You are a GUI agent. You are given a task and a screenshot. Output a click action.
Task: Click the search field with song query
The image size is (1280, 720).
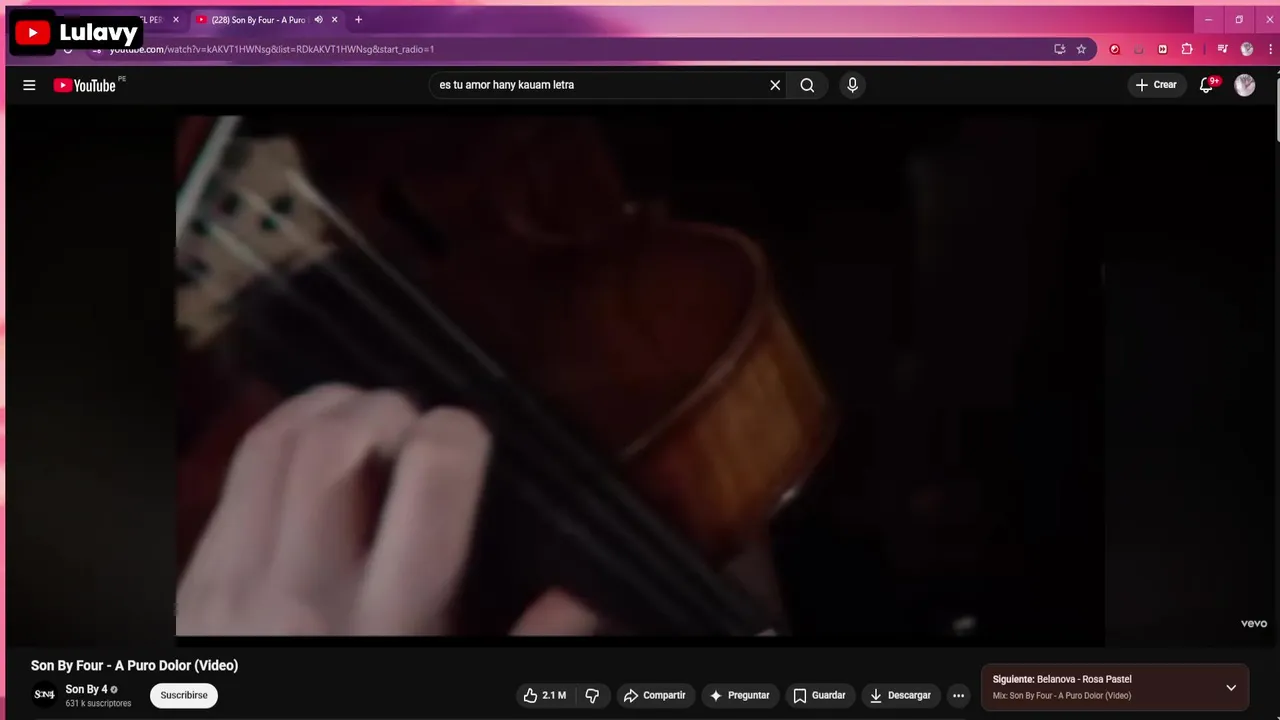point(600,85)
